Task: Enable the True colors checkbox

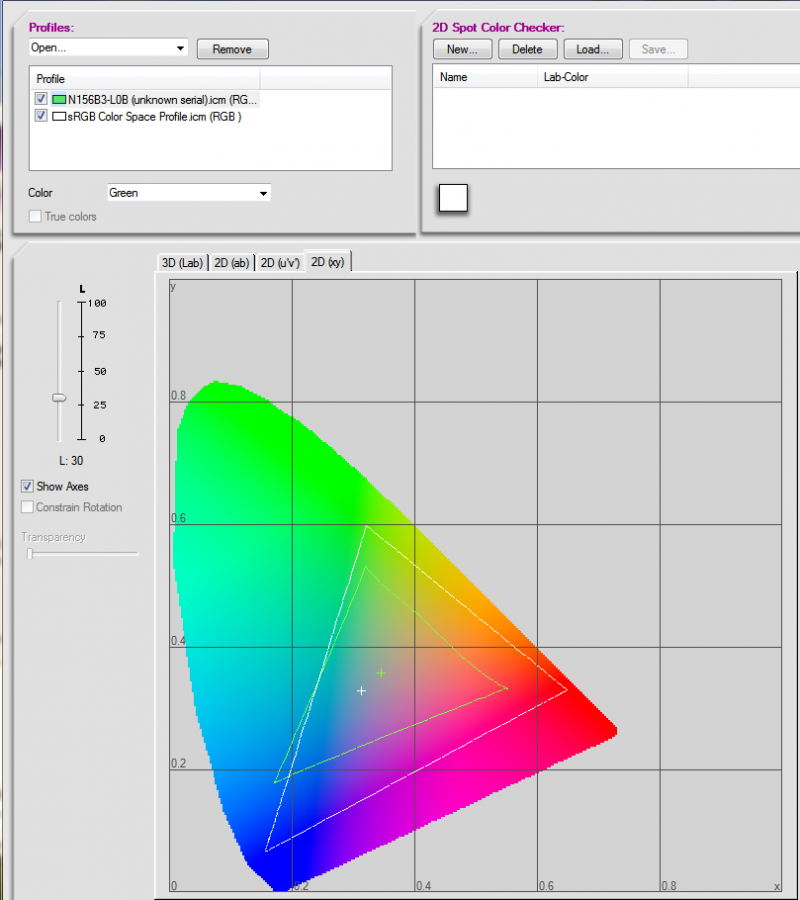Action: (35, 216)
